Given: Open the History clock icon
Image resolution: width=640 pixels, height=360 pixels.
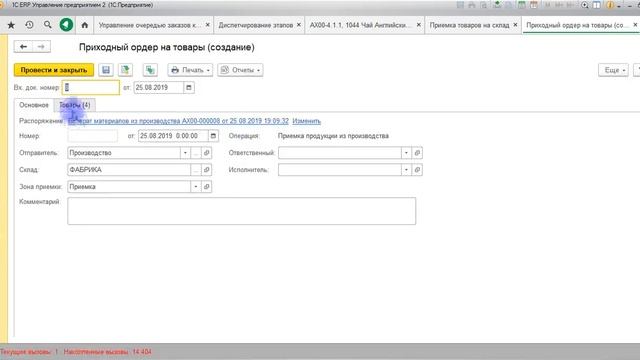Looking at the screenshot, I should (29, 25).
